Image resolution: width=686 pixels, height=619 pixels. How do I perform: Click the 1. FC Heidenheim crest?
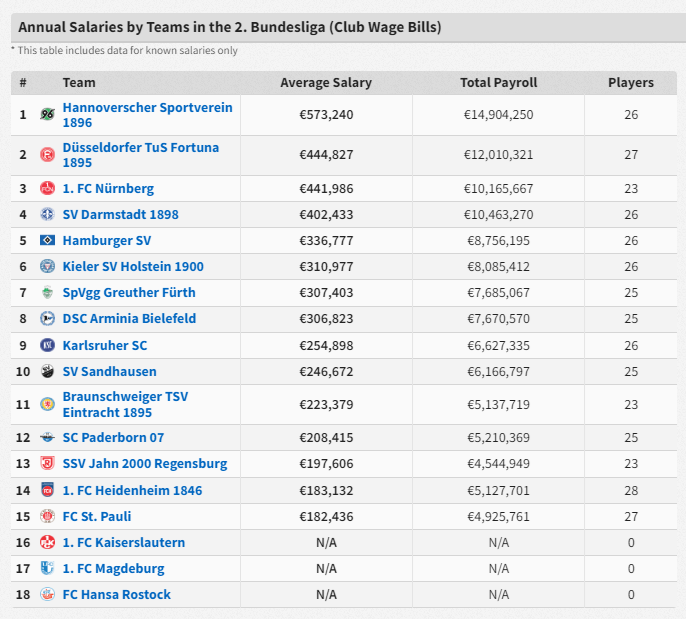click(x=47, y=490)
